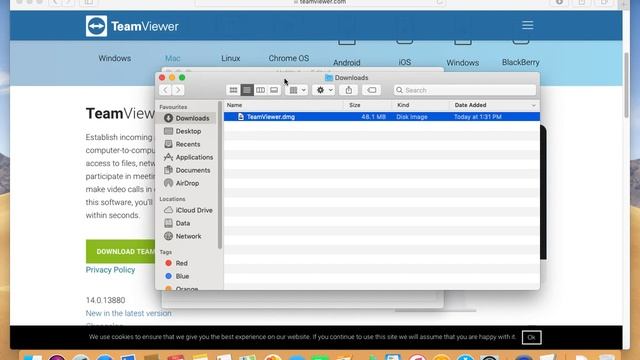Click Ok on the cookie banner
The width and height of the screenshot is (640, 360).
pos(531,337)
